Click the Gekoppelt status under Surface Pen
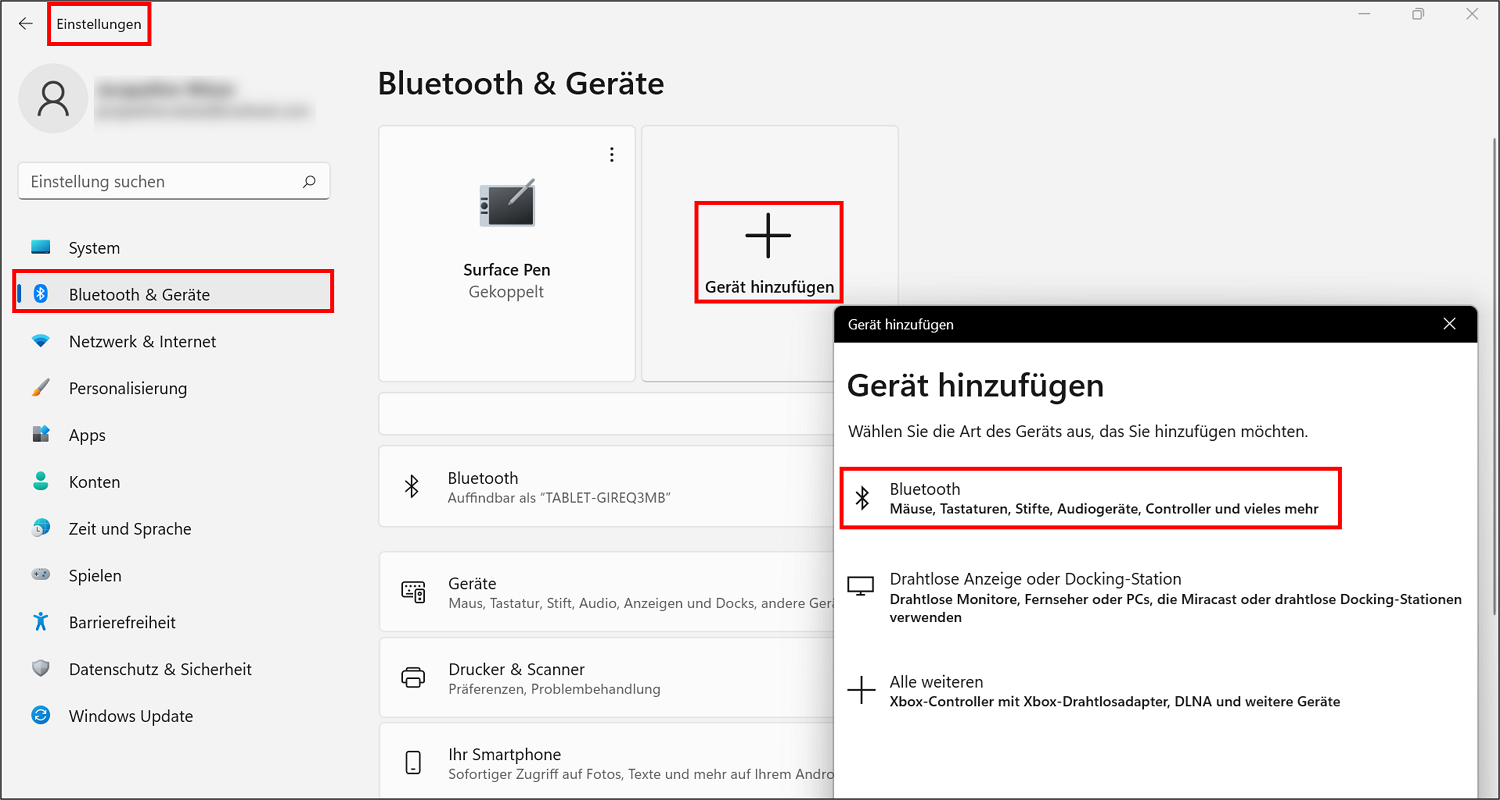This screenshot has width=1500, height=800. click(x=506, y=292)
